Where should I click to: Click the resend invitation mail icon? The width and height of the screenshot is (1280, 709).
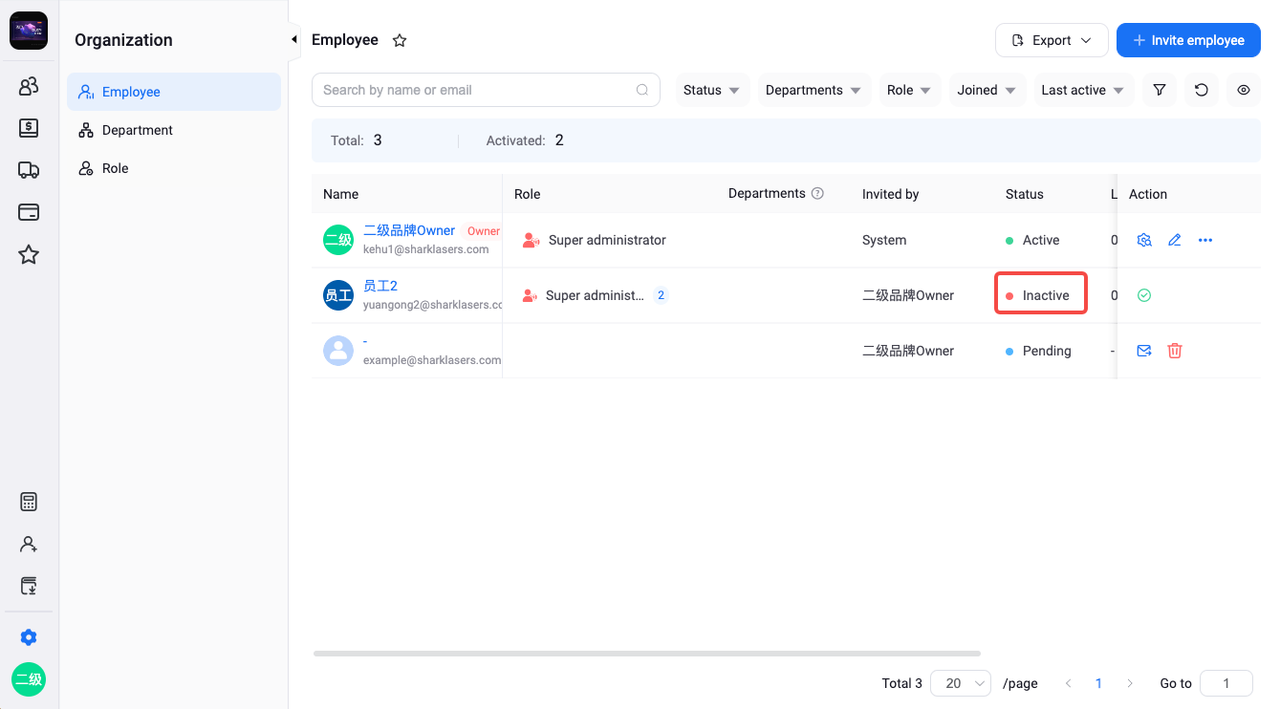pyautogui.click(x=1144, y=351)
